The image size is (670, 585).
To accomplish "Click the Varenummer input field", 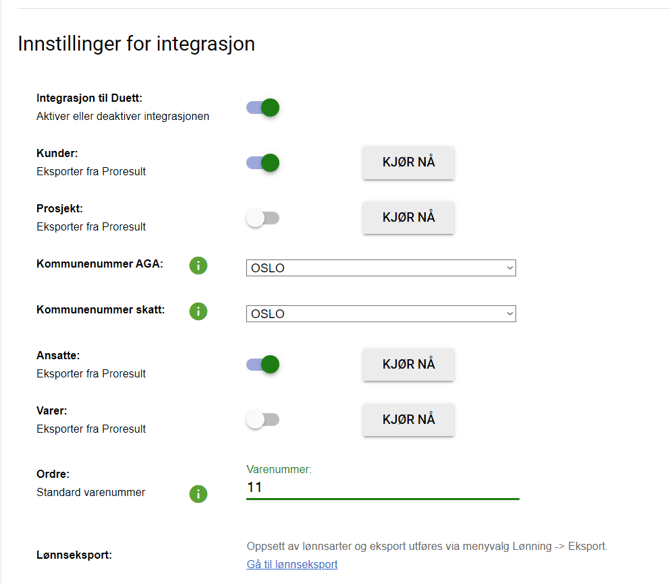I will point(382,488).
